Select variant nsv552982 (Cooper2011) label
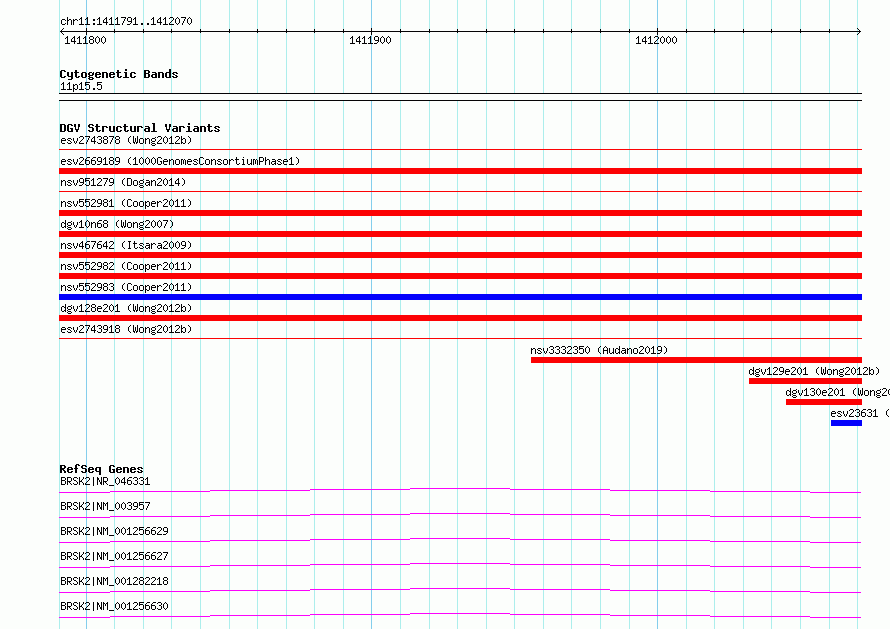This screenshot has width=890, height=629. (126, 266)
